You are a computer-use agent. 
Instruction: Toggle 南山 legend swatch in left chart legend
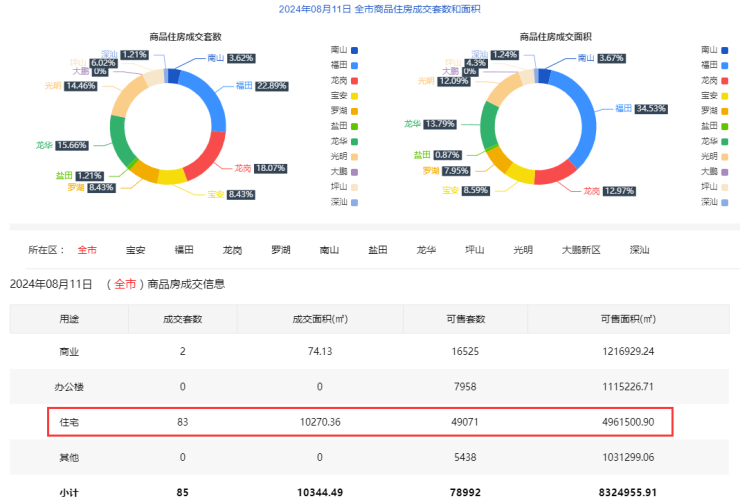pyautogui.click(x=354, y=49)
